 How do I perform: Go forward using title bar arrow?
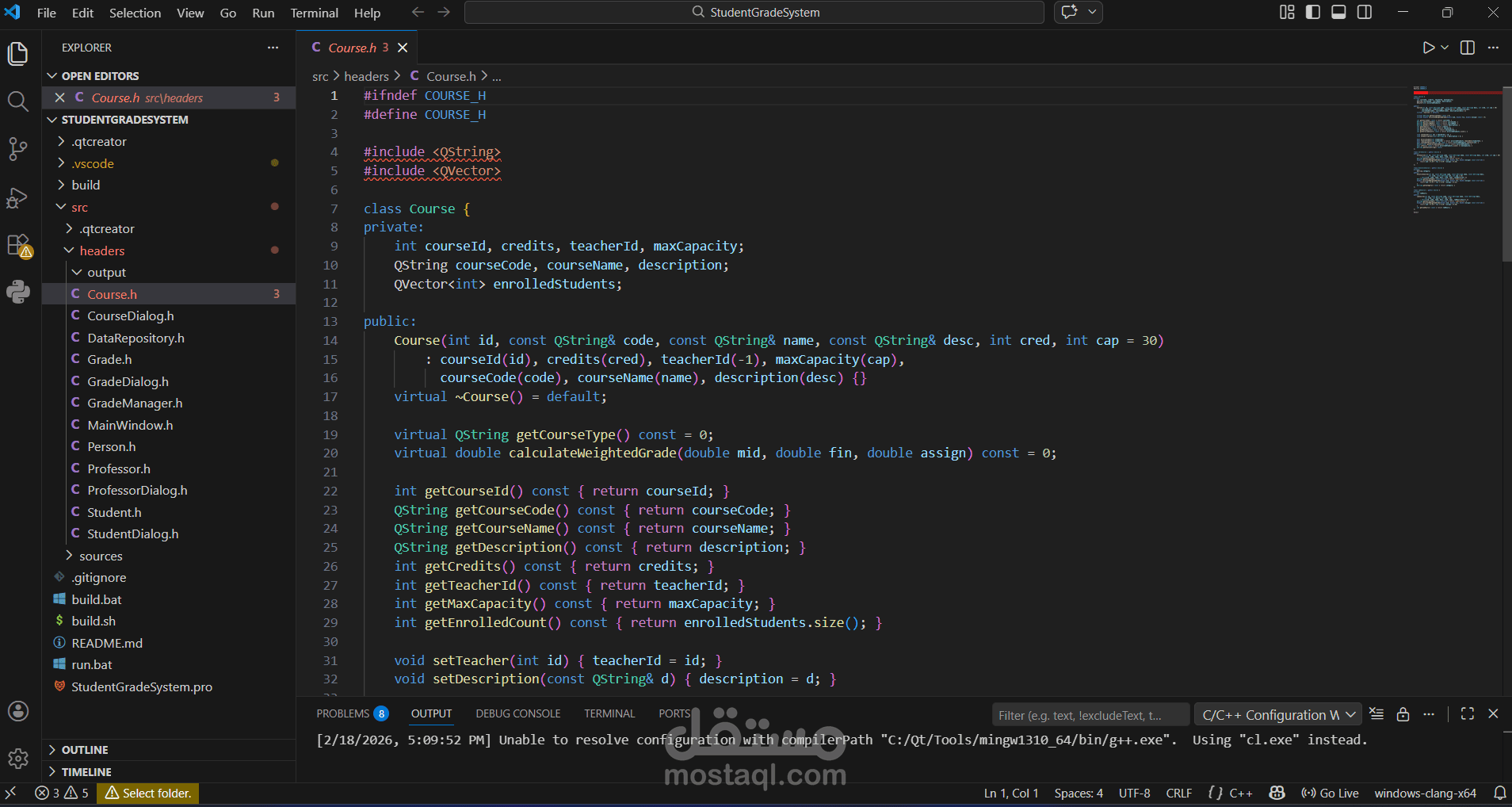444,12
